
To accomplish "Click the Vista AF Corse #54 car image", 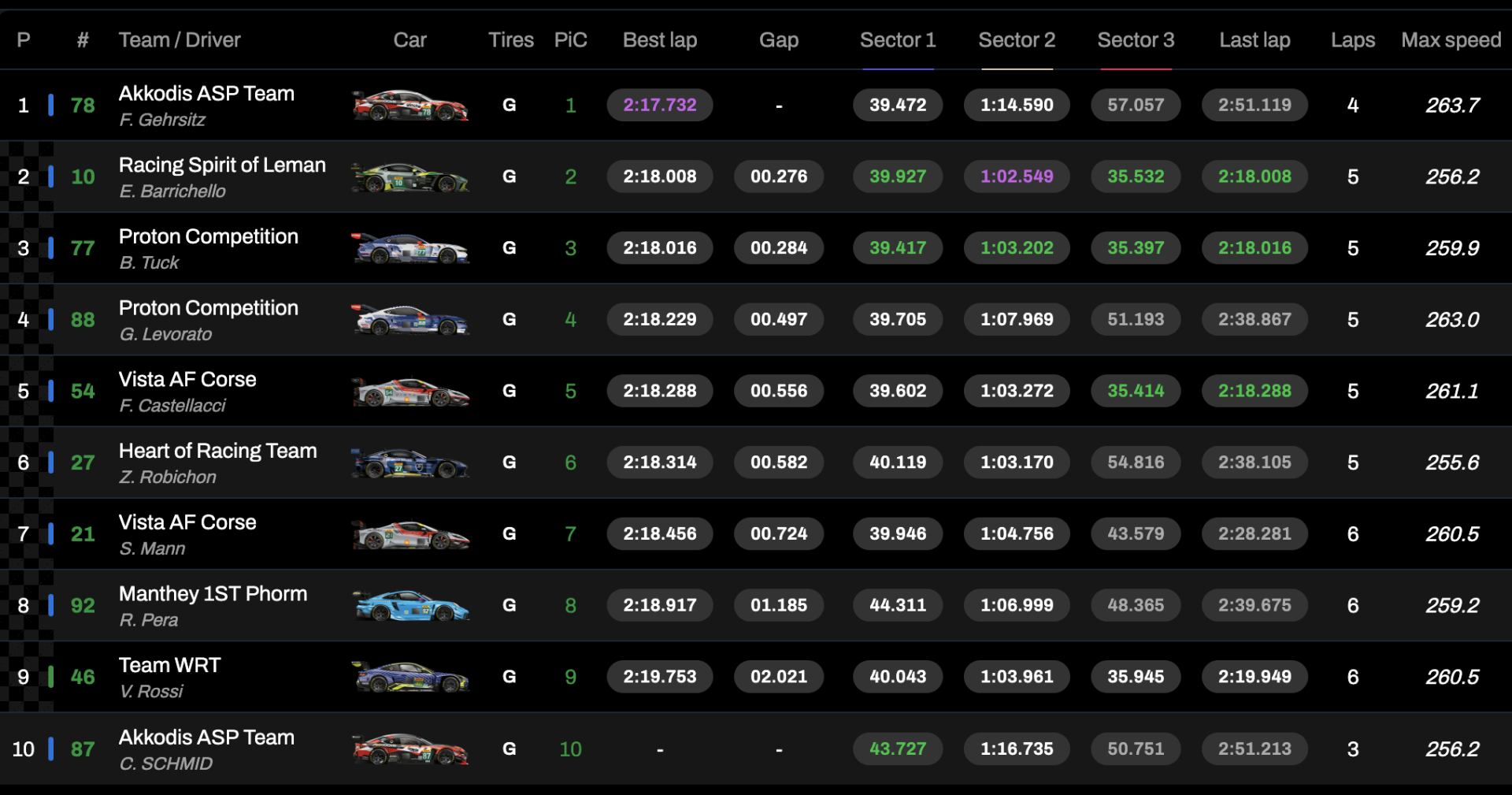I will tap(410, 392).
